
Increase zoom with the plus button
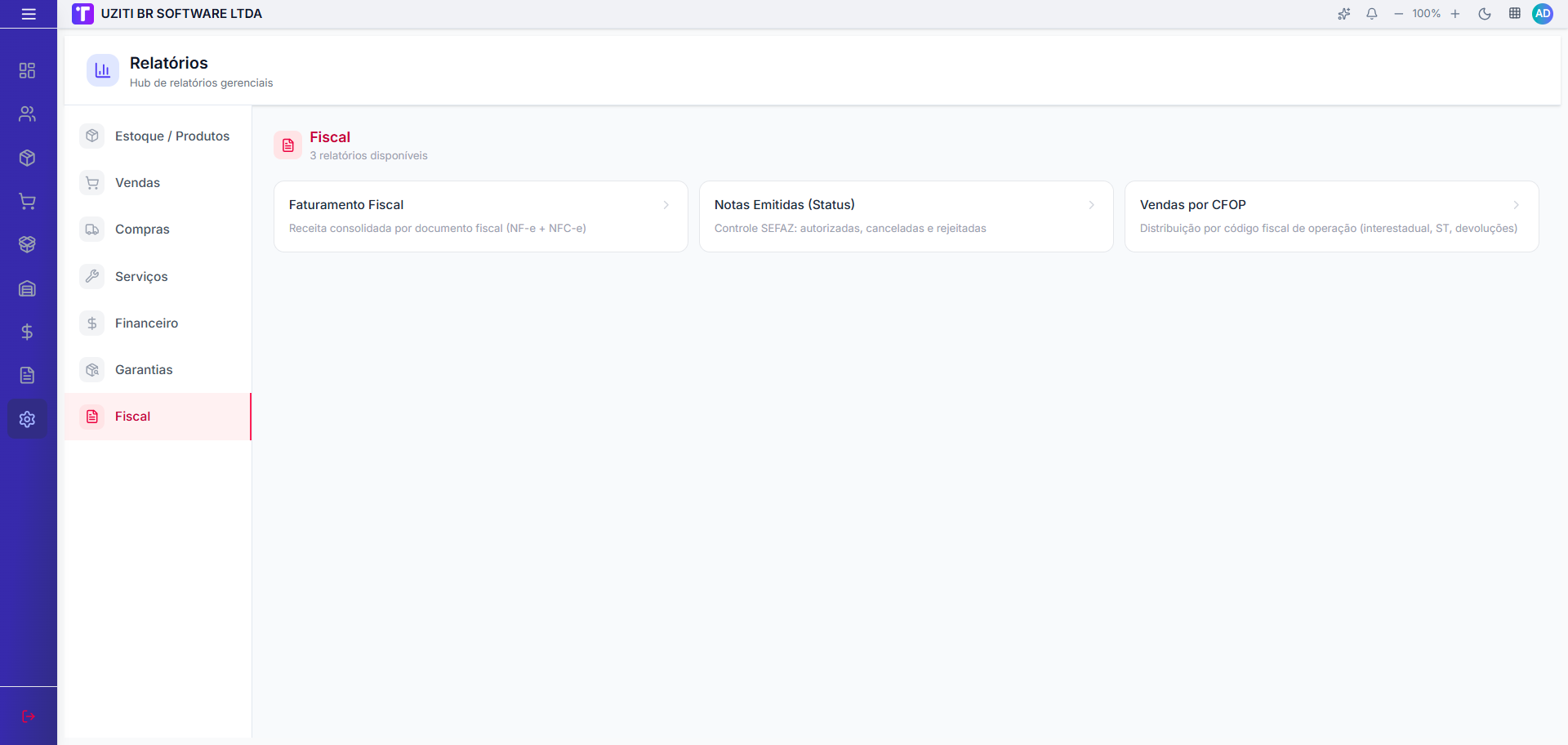pos(1455,14)
